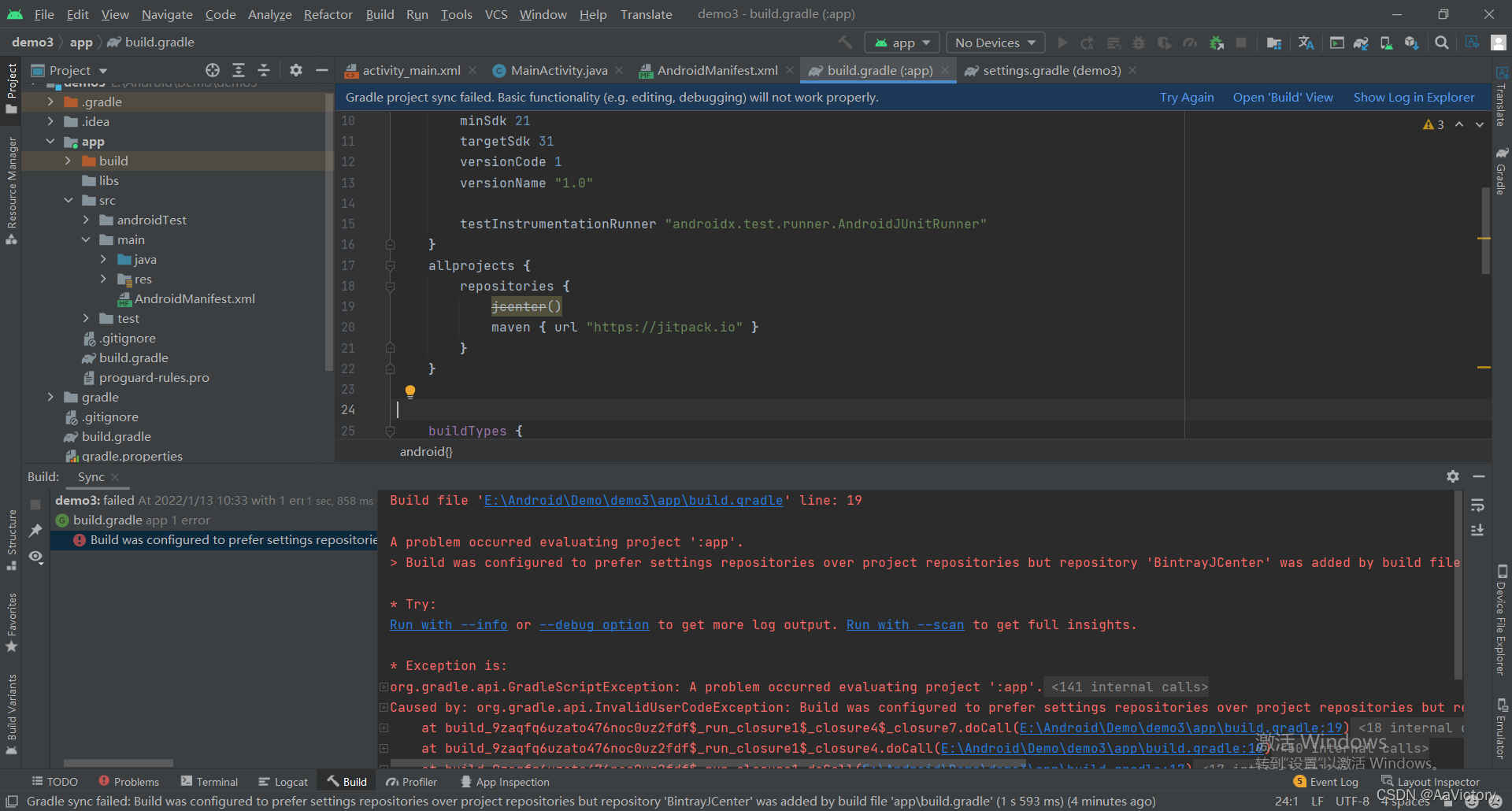Screen dimensions: 1512x811
Task: Open Search Everywhere with the magnifier icon
Action: 1442,43
